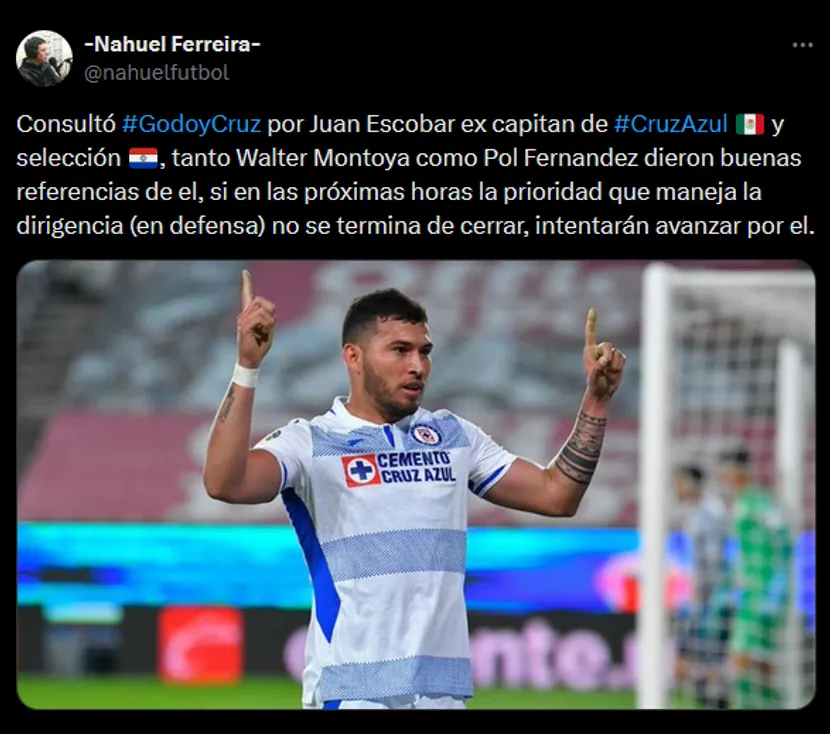Click the Mexico flag emoji
The height and width of the screenshot is (734, 830).
pos(750,124)
